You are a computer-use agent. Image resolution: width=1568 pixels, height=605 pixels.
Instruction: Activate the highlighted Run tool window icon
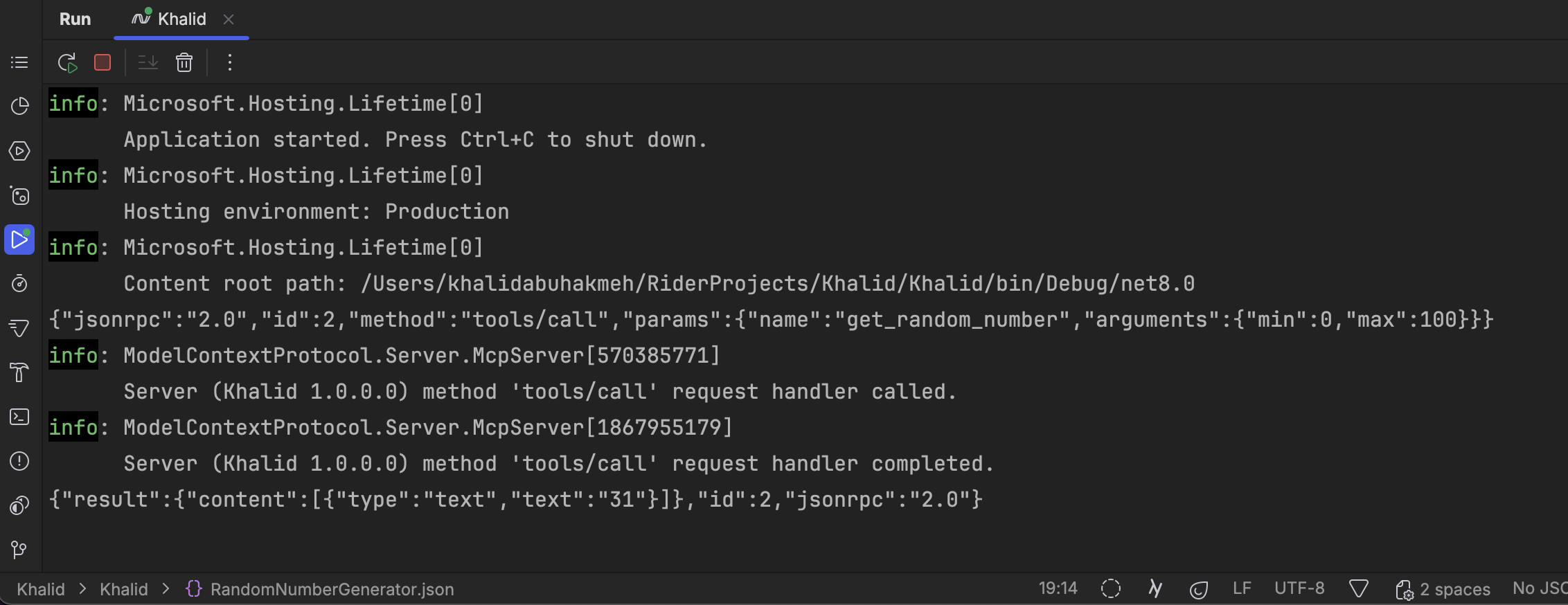19,240
